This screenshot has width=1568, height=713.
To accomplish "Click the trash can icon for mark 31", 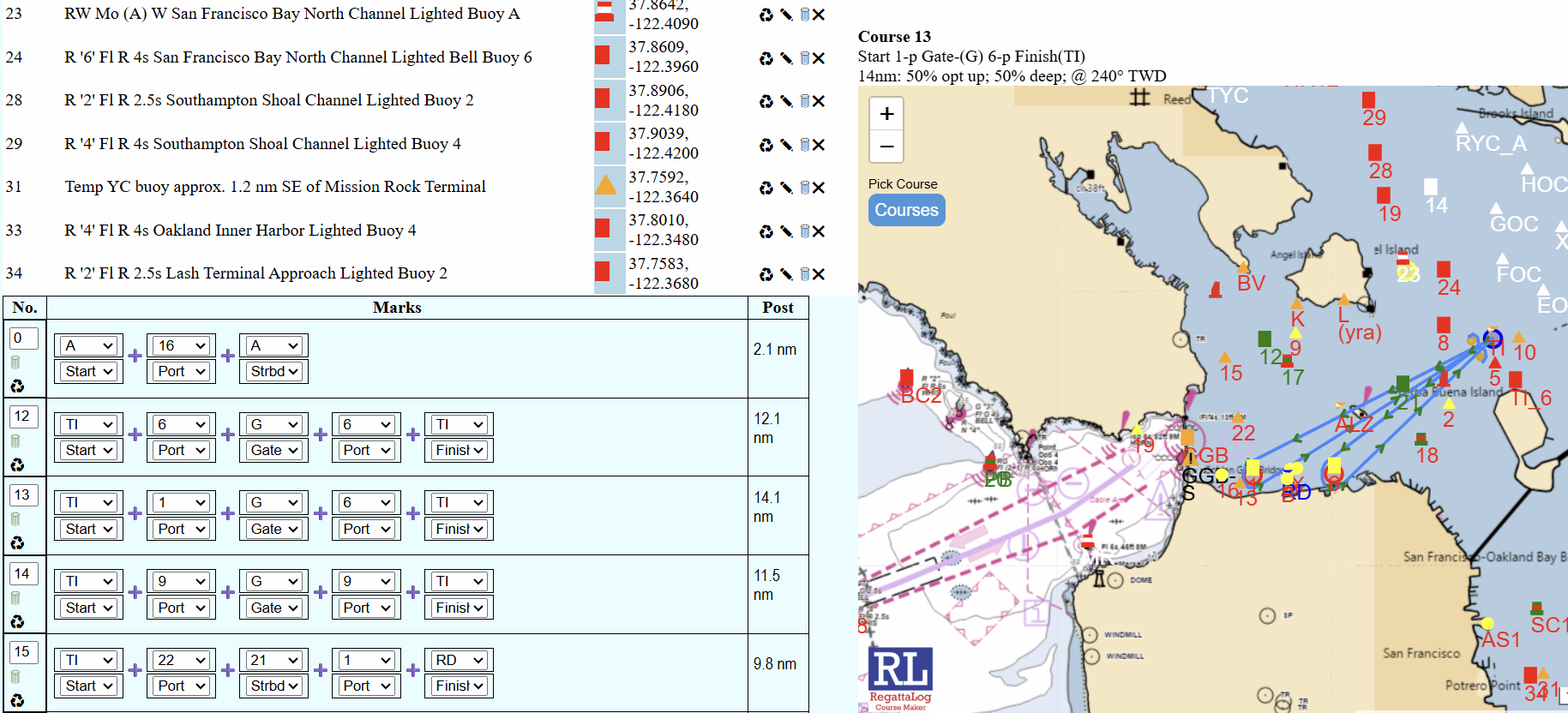I will tap(804, 188).
